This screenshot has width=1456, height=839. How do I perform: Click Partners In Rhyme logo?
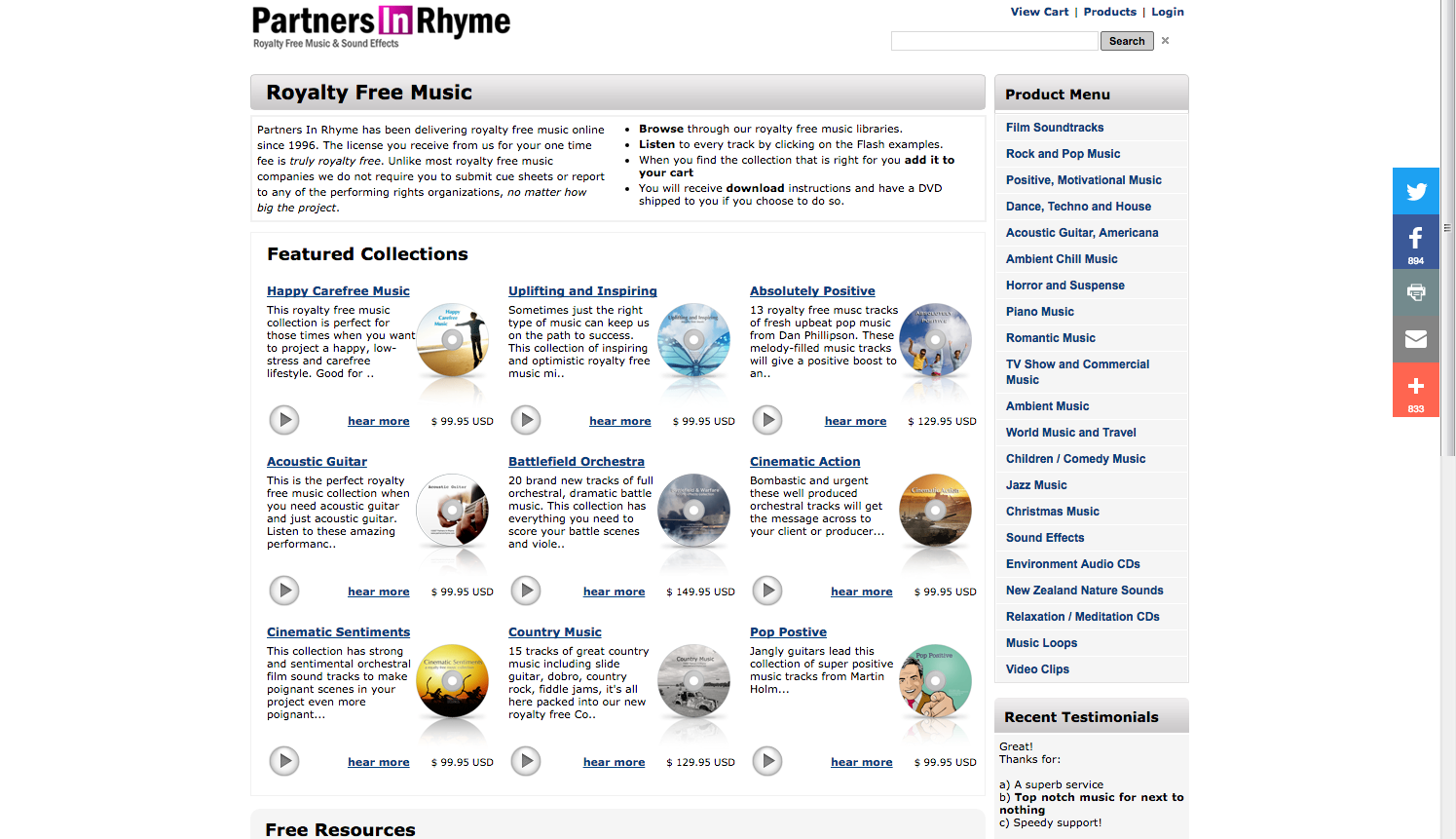[x=381, y=26]
